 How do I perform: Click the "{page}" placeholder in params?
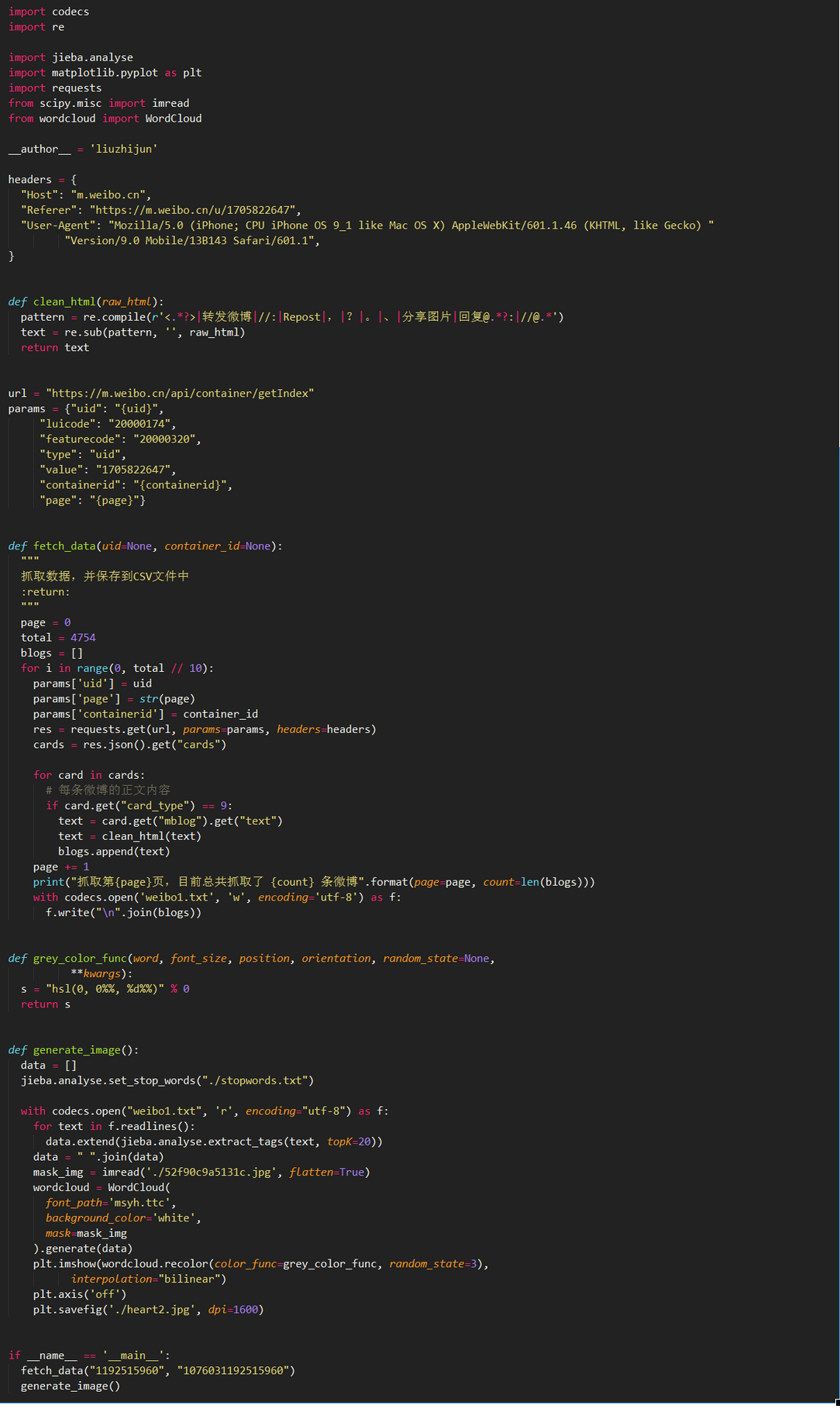[x=115, y=501]
